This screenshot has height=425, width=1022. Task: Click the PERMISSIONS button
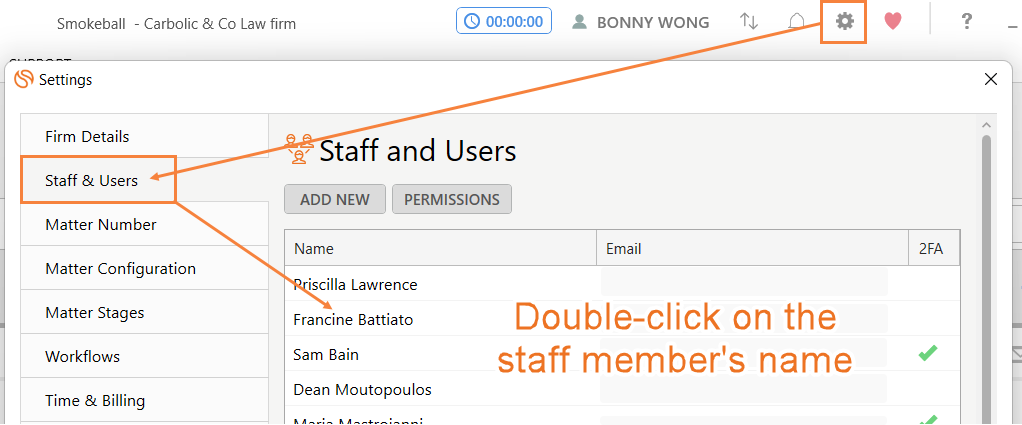[x=452, y=199]
